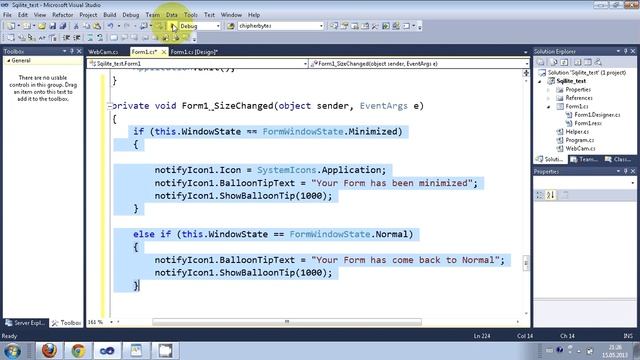Click the Paste icon in the toolbar
The width and height of the screenshot is (640, 360).
(97, 26)
